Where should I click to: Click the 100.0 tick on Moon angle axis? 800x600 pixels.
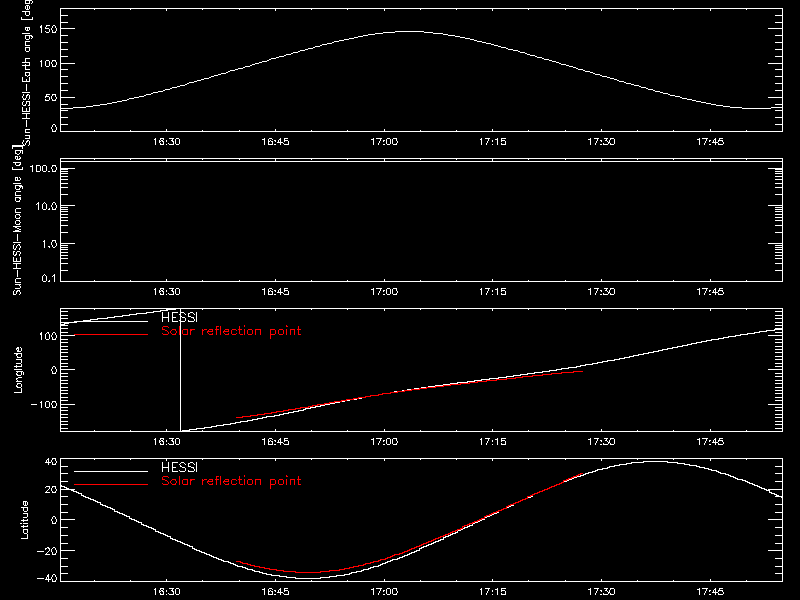43,168
